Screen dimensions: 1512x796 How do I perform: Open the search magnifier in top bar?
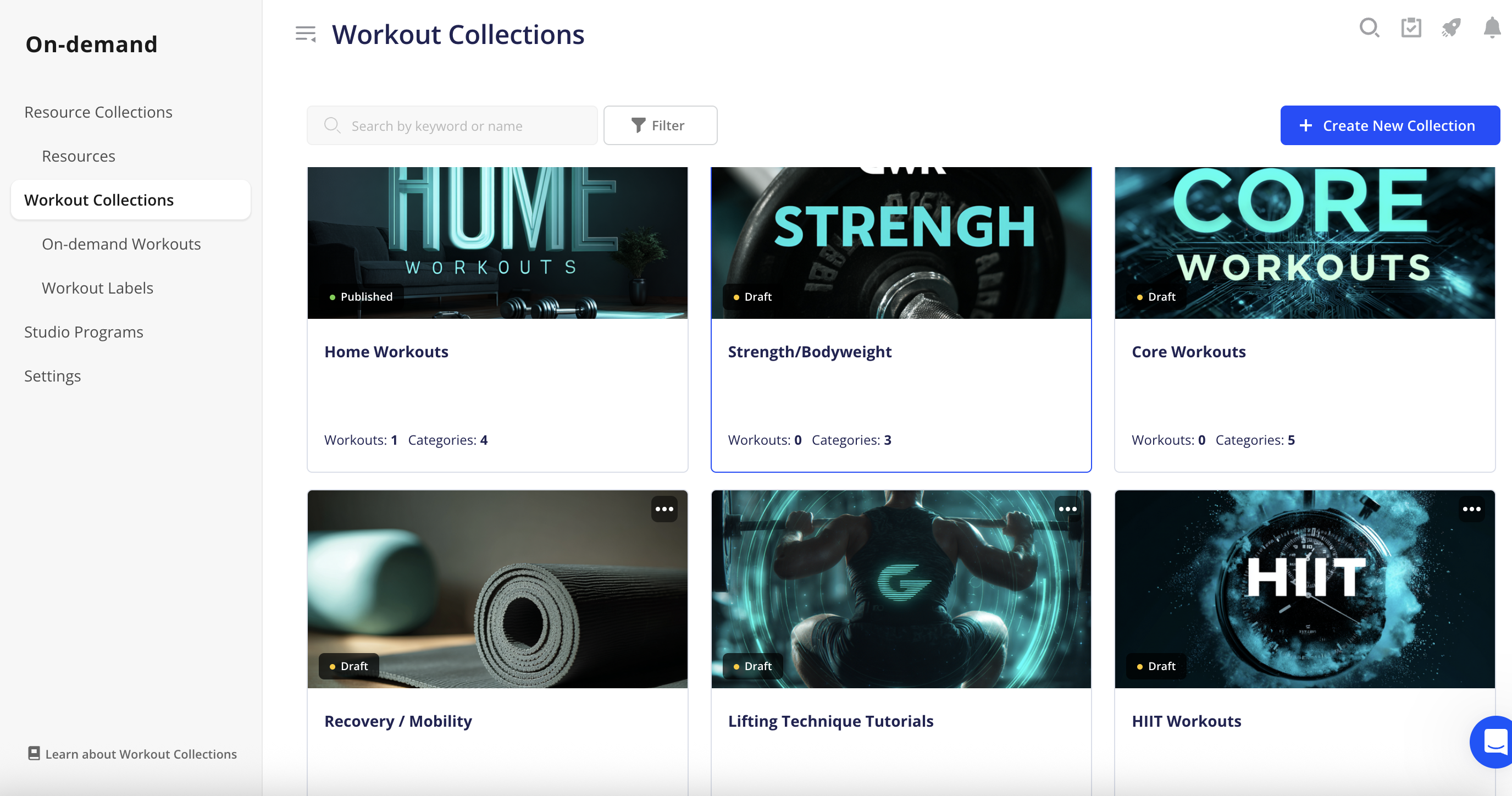click(x=1369, y=28)
